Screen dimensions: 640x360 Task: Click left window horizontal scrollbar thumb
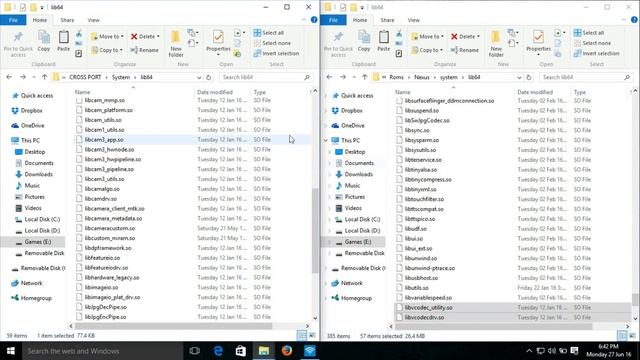(x=173, y=326)
